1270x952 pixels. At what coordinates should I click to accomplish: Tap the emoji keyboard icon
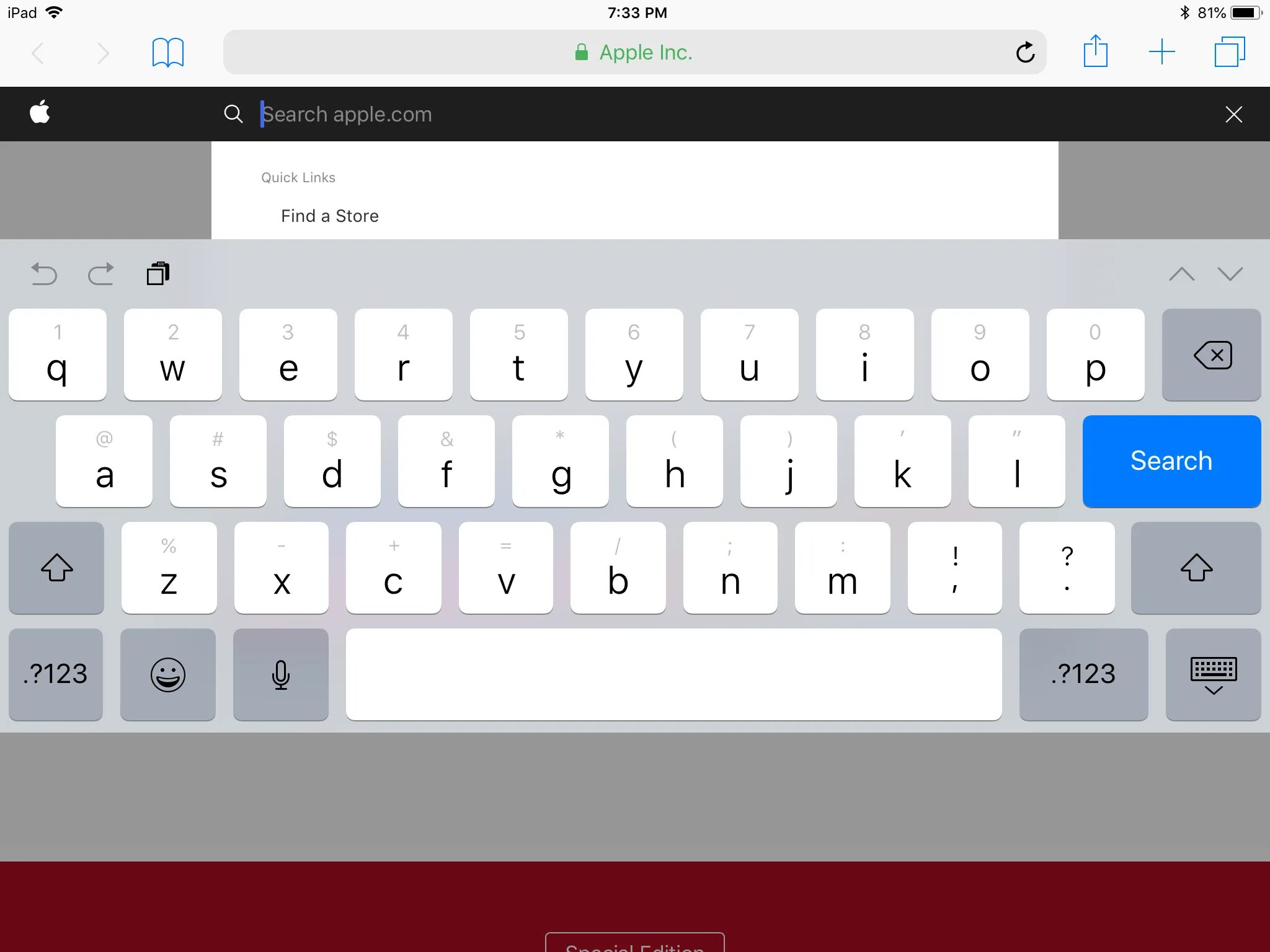coord(167,674)
